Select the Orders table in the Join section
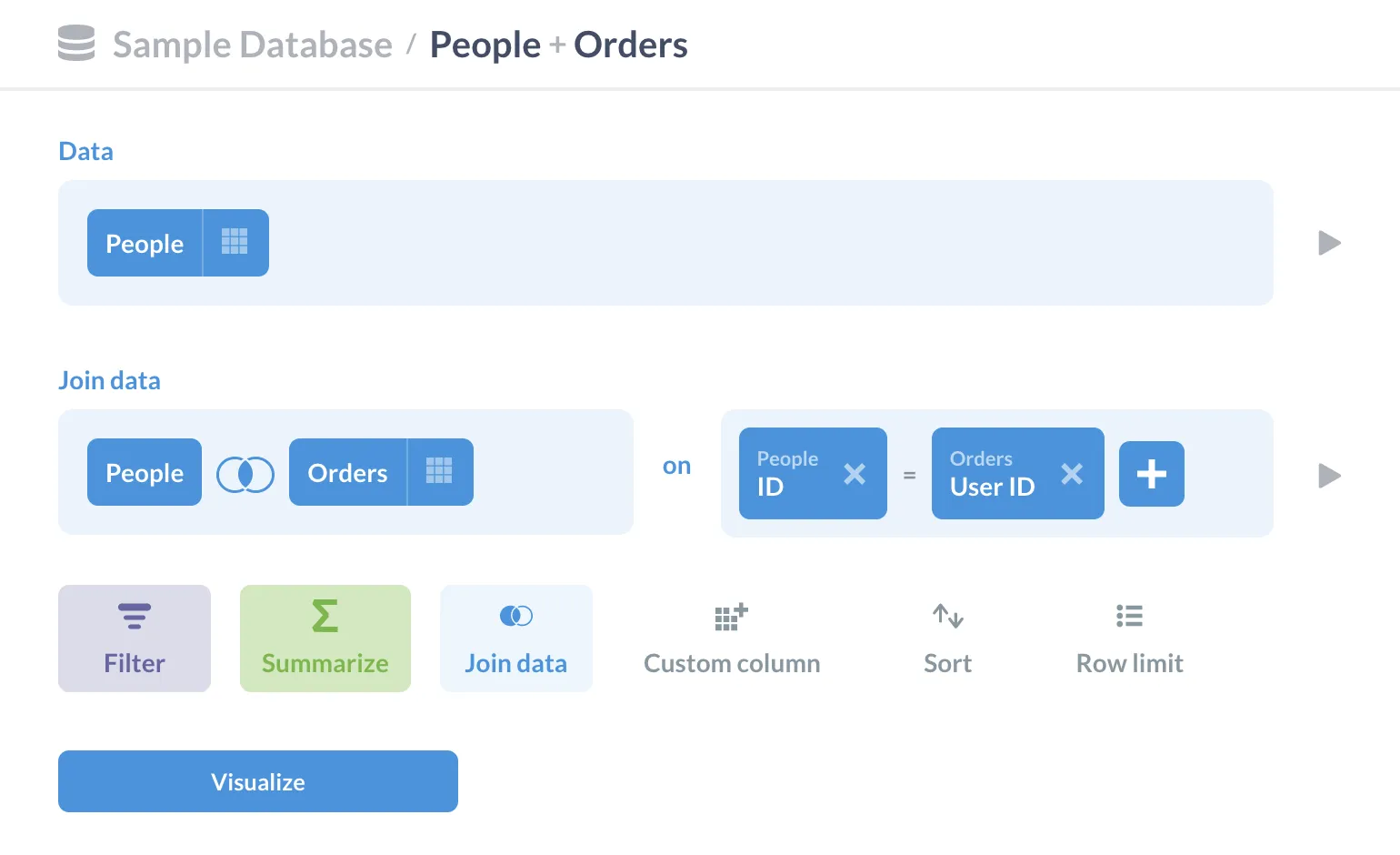Screen dimensions: 1400x855 349,471
